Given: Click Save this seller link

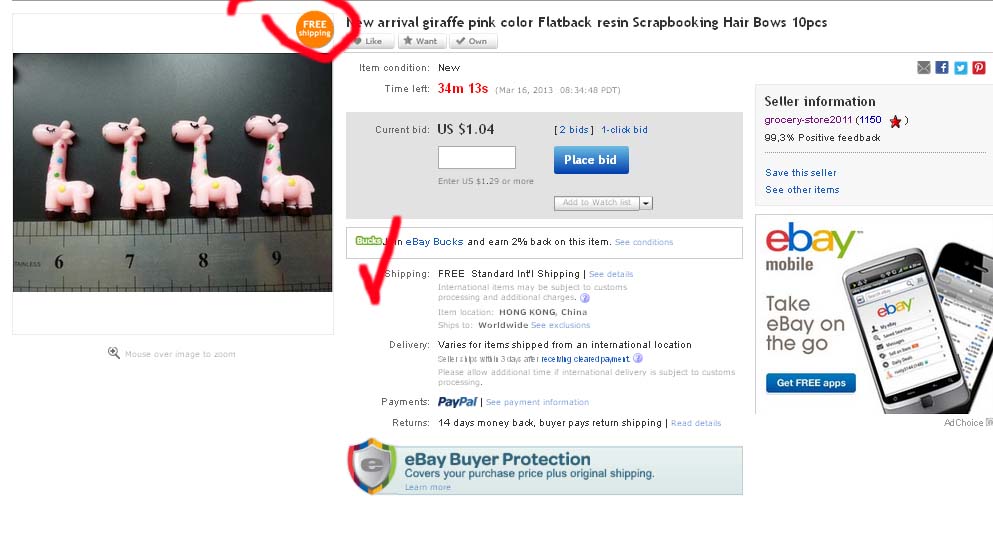Looking at the screenshot, I should click(x=800, y=173).
